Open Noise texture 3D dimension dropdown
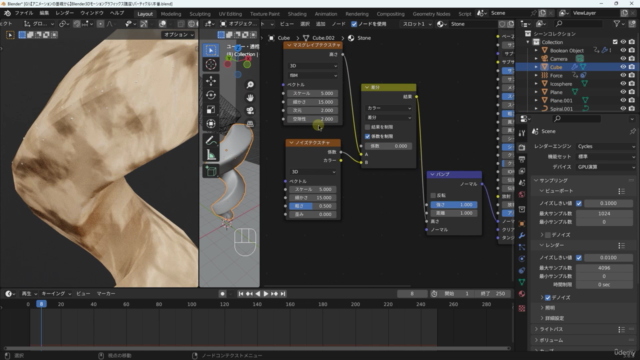The width and height of the screenshot is (640, 360). [x=313, y=172]
